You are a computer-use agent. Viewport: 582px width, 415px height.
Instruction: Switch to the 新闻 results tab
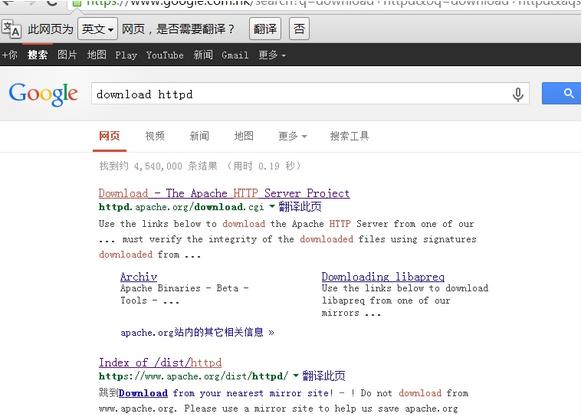coord(200,136)
